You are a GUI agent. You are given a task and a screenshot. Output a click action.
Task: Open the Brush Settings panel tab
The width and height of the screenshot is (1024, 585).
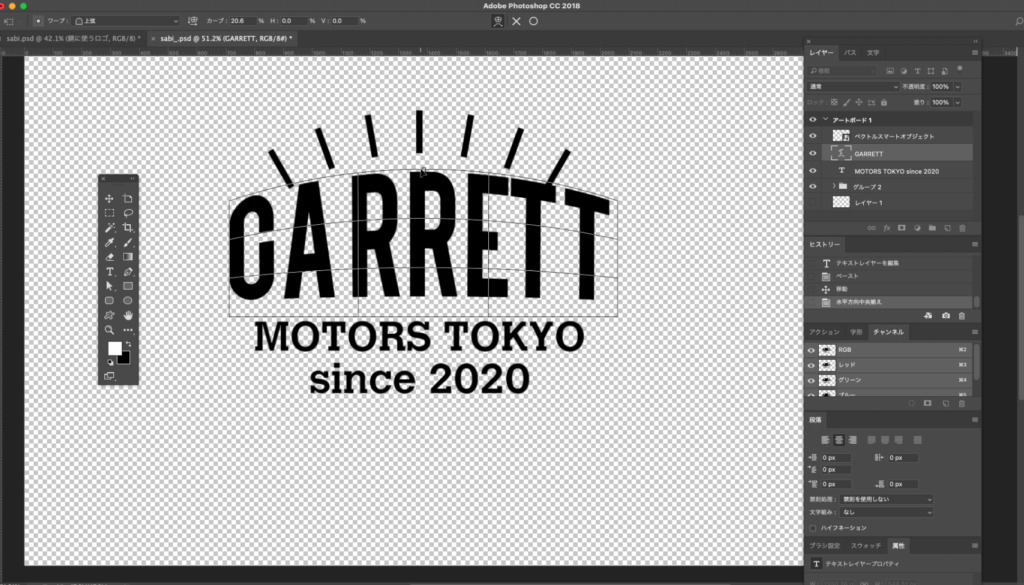(x=825, y=545)
